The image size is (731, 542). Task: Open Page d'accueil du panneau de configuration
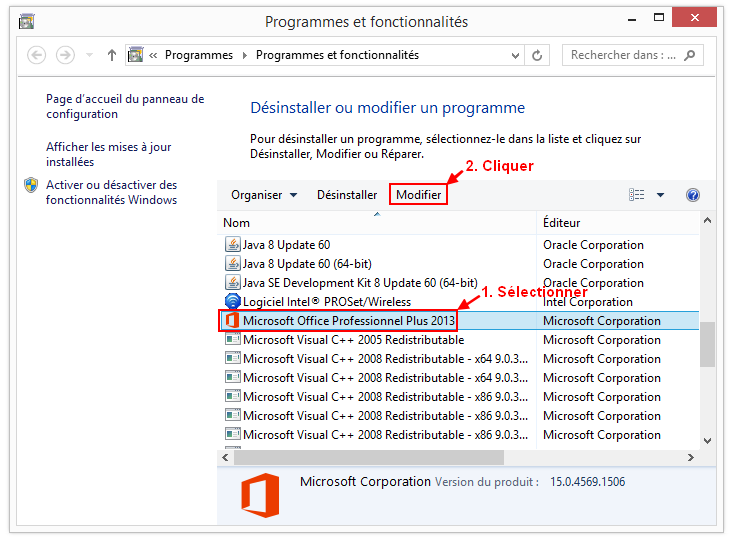pos(125,107)
